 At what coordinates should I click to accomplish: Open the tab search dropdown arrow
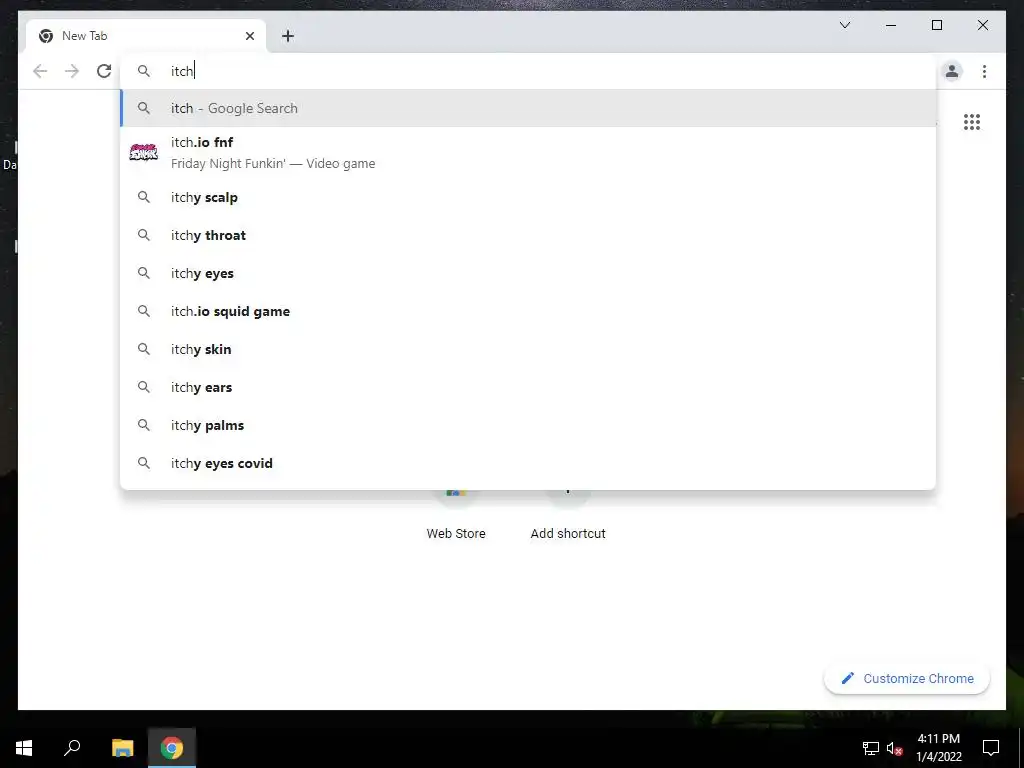pos(844,25)
